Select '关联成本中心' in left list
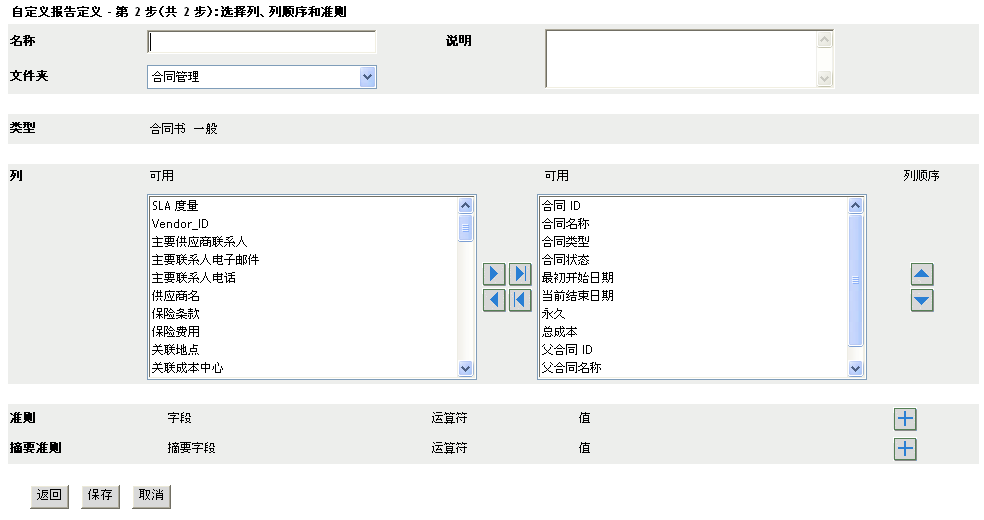The height and width of the screenshot is (520, 984). click(304, 368)
